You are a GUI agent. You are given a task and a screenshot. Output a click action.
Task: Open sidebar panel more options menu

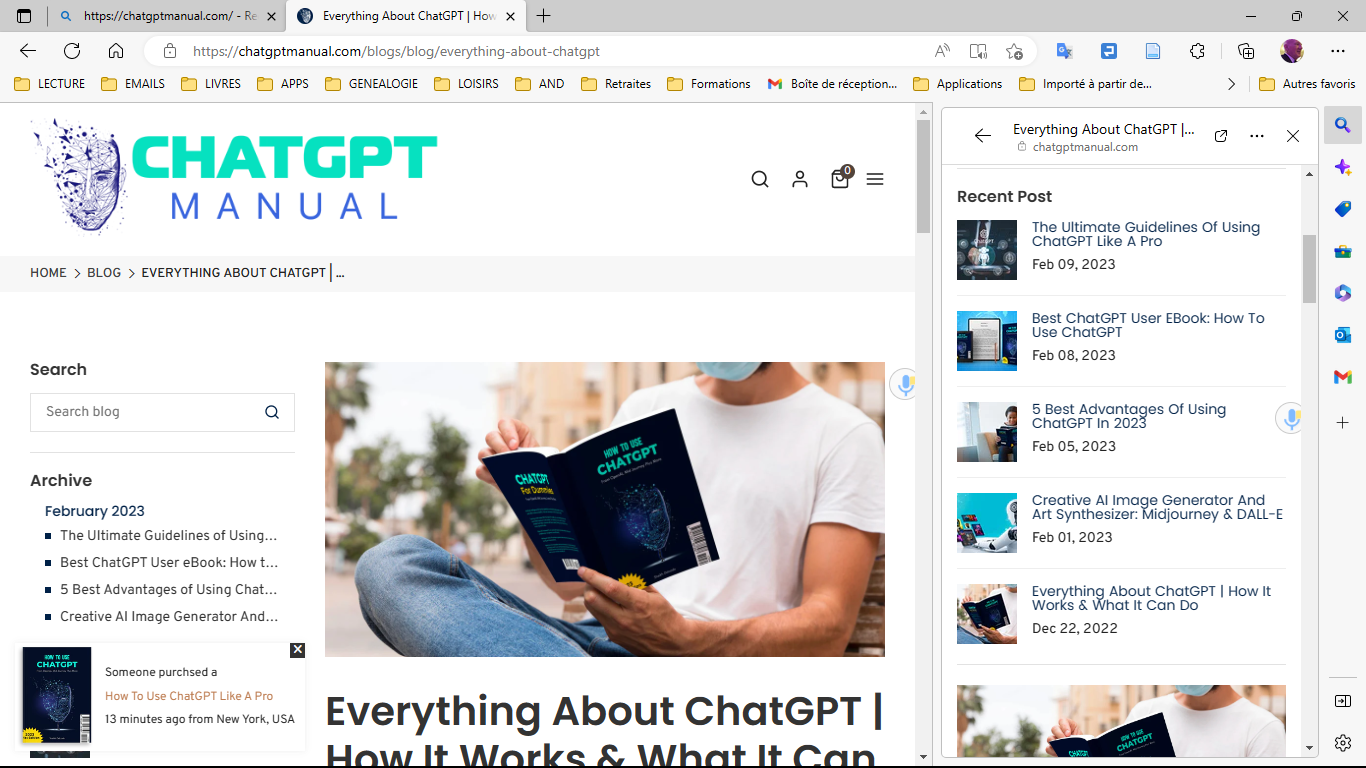[x=1257, y=136]
